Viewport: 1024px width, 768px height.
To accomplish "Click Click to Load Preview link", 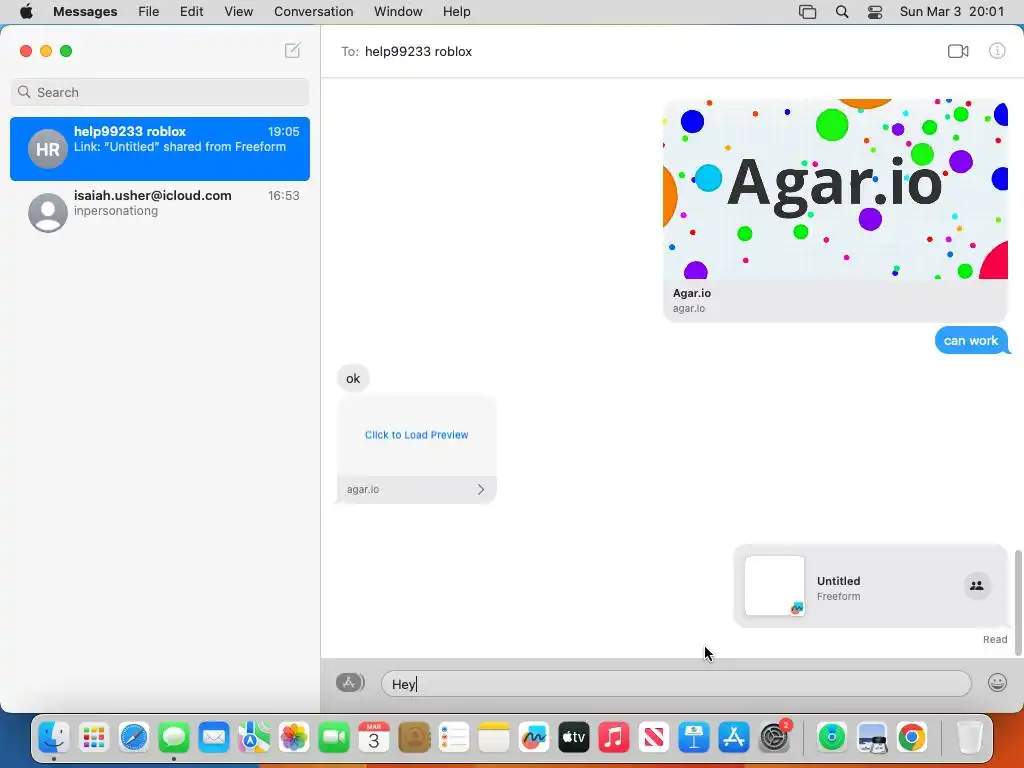I will pyautogui.click(x=416, y=435).
